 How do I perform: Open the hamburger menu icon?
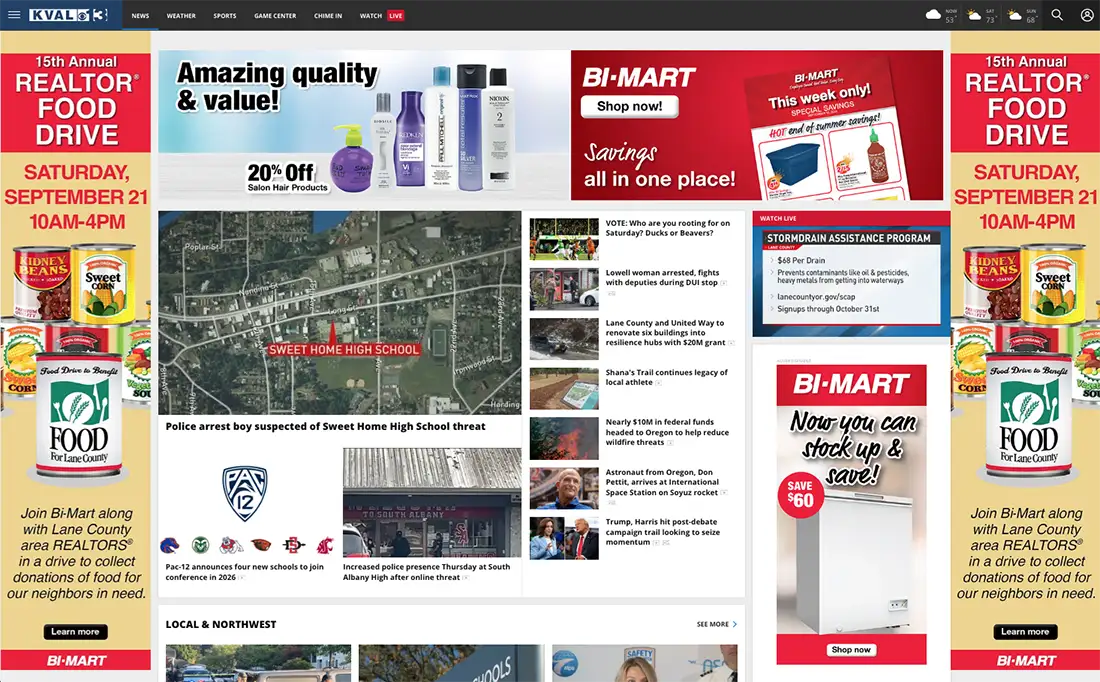14,15
